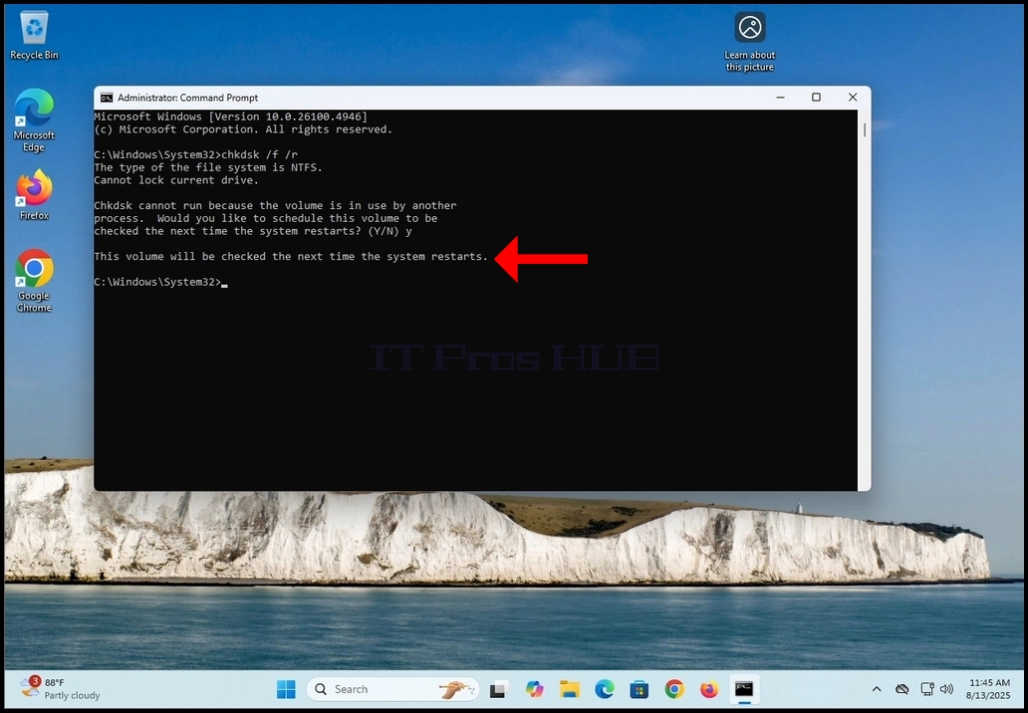
Task: Open Microsoft Store from the taskbar
Action: 639,689
